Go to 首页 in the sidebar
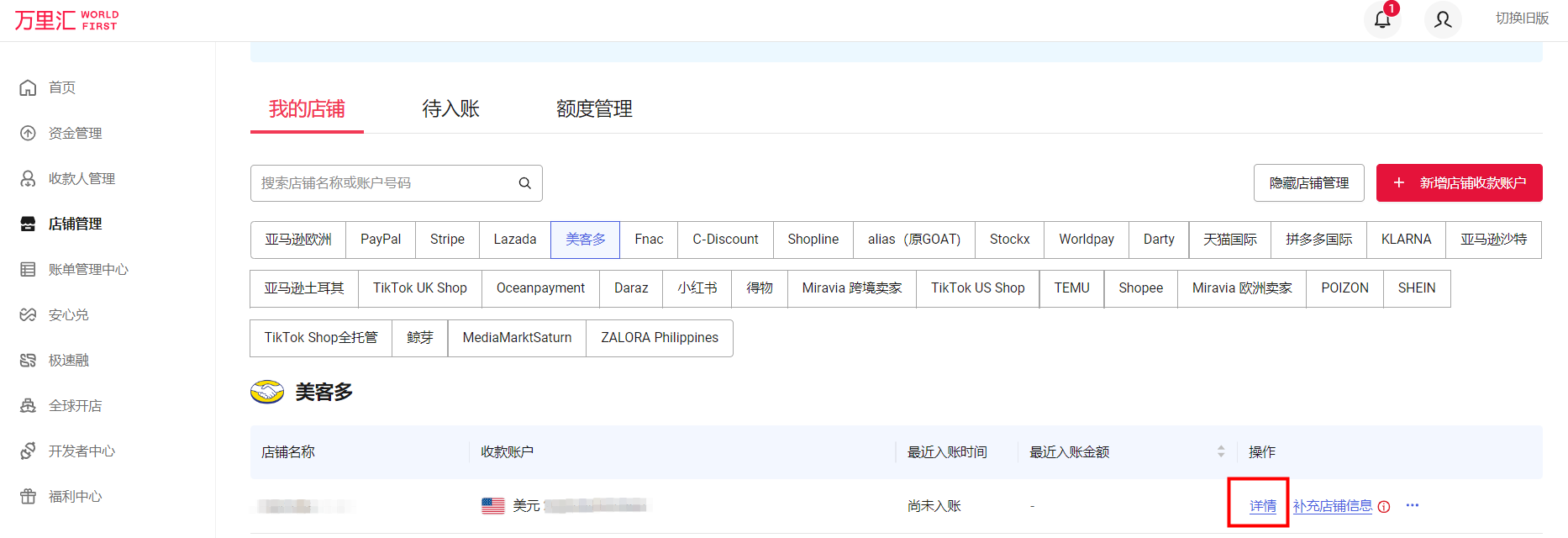The width and height of the screenshot is (1568, 538). point(61,87)
